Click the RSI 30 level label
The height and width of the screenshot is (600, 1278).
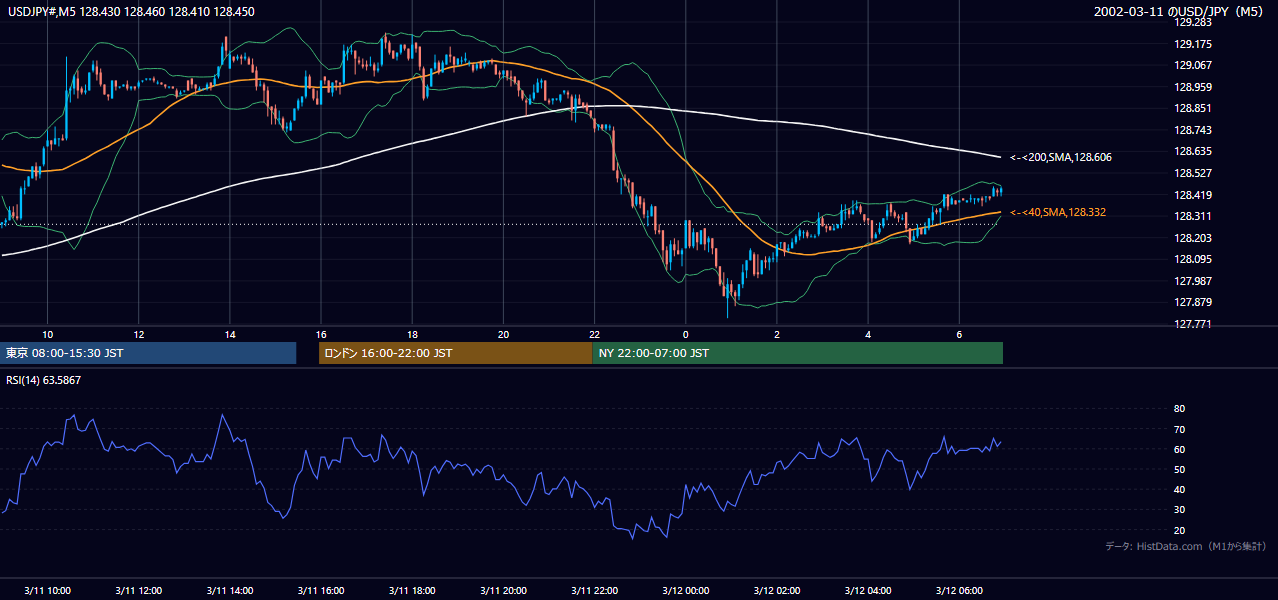(x=1180, y=510)
